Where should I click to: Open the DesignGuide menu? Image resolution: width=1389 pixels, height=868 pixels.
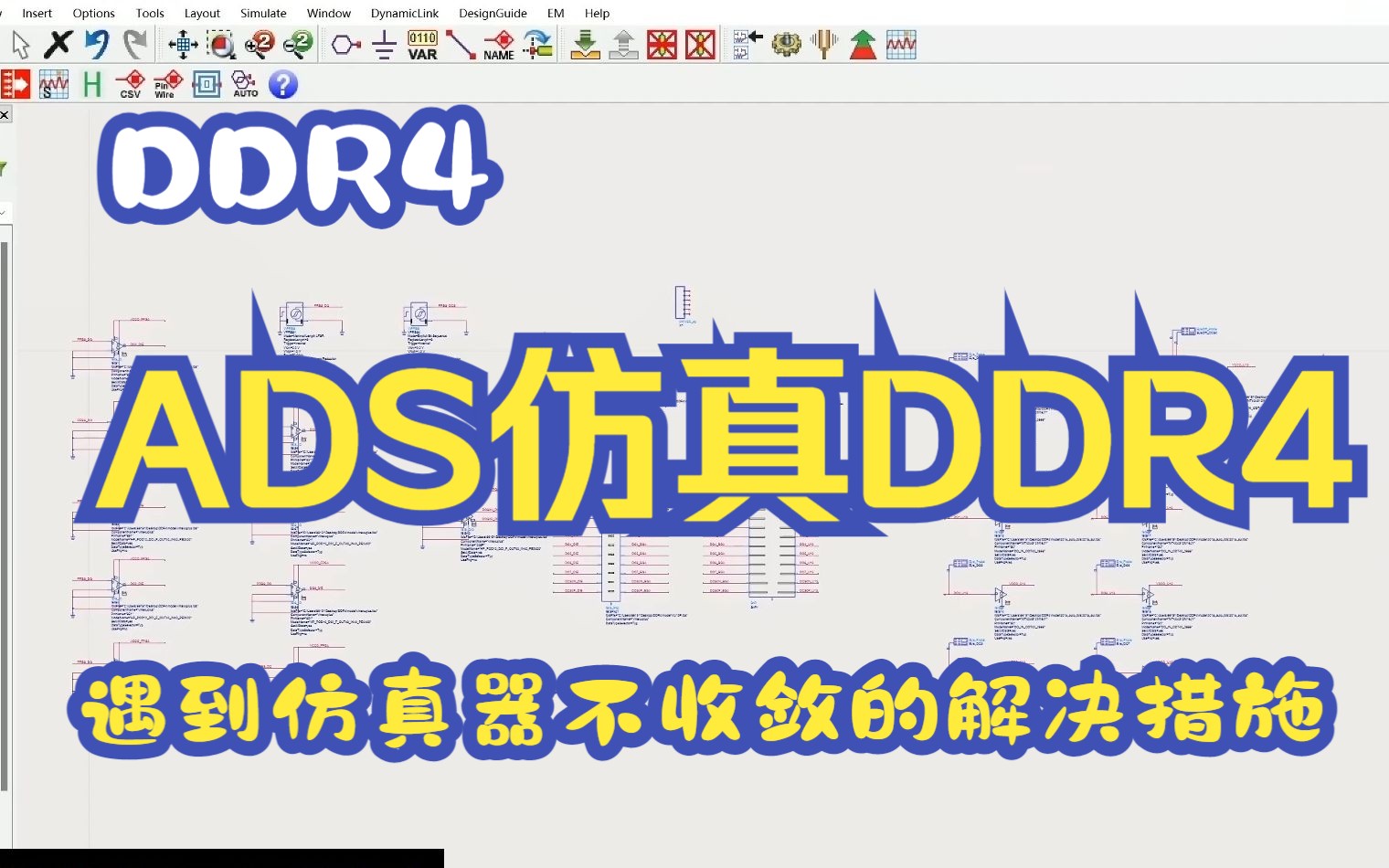(493, 13)
